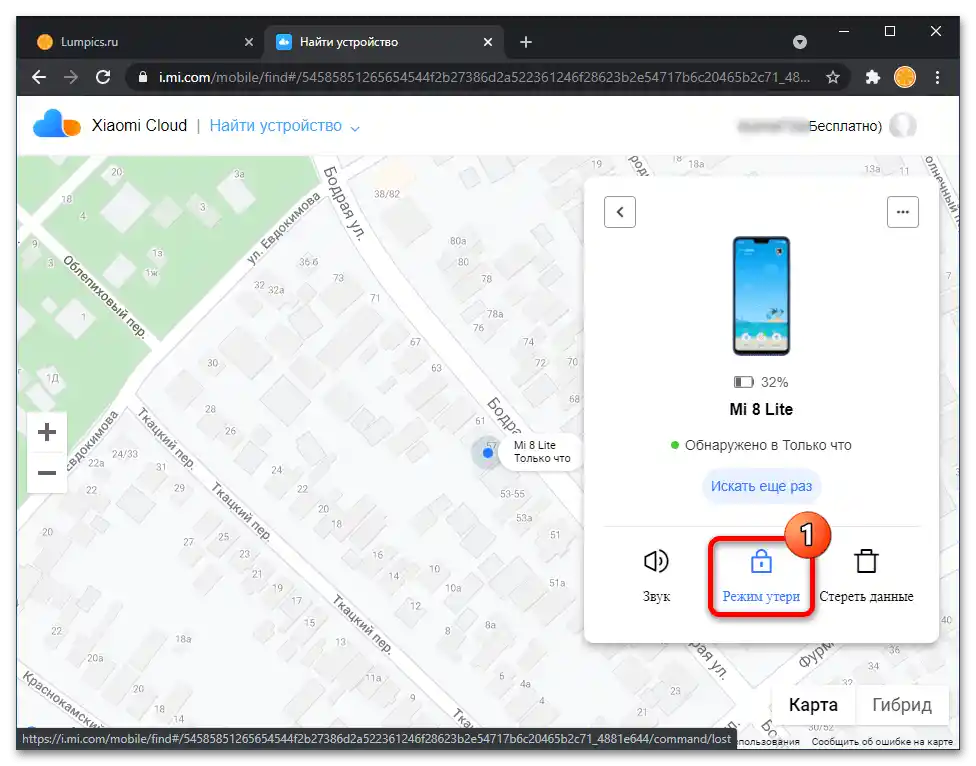Expand the Найти устройство dropdown
The image size is (976, 766).
tap(355, 128)
